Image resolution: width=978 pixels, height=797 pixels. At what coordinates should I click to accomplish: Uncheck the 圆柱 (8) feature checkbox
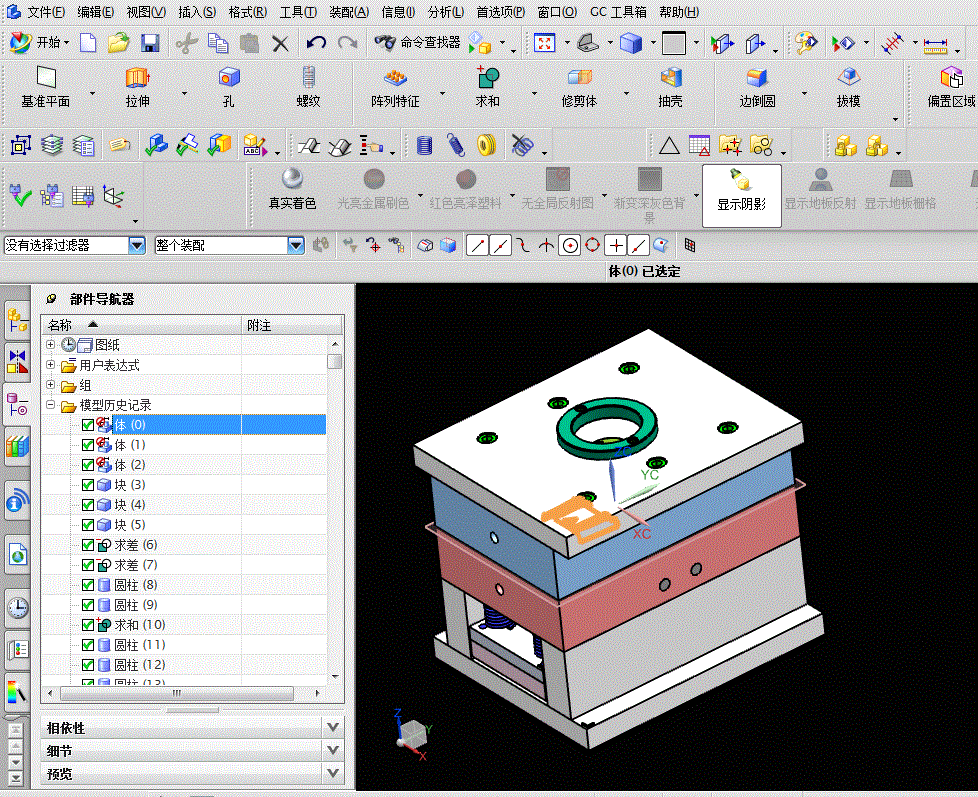coord(88,585)
